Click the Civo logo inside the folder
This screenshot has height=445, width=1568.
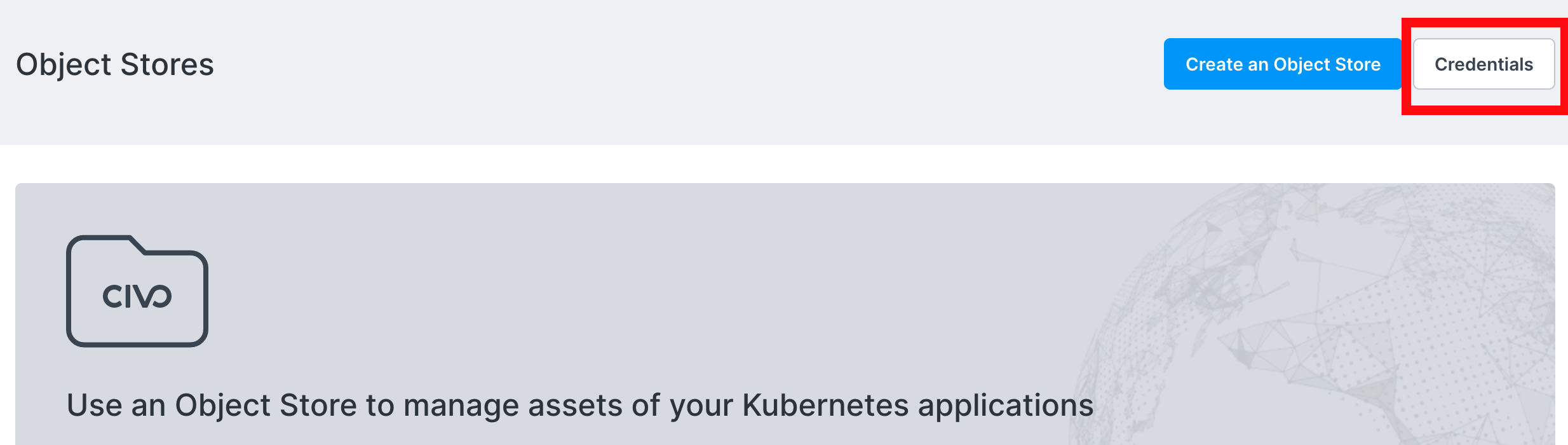tap(137, 296)
